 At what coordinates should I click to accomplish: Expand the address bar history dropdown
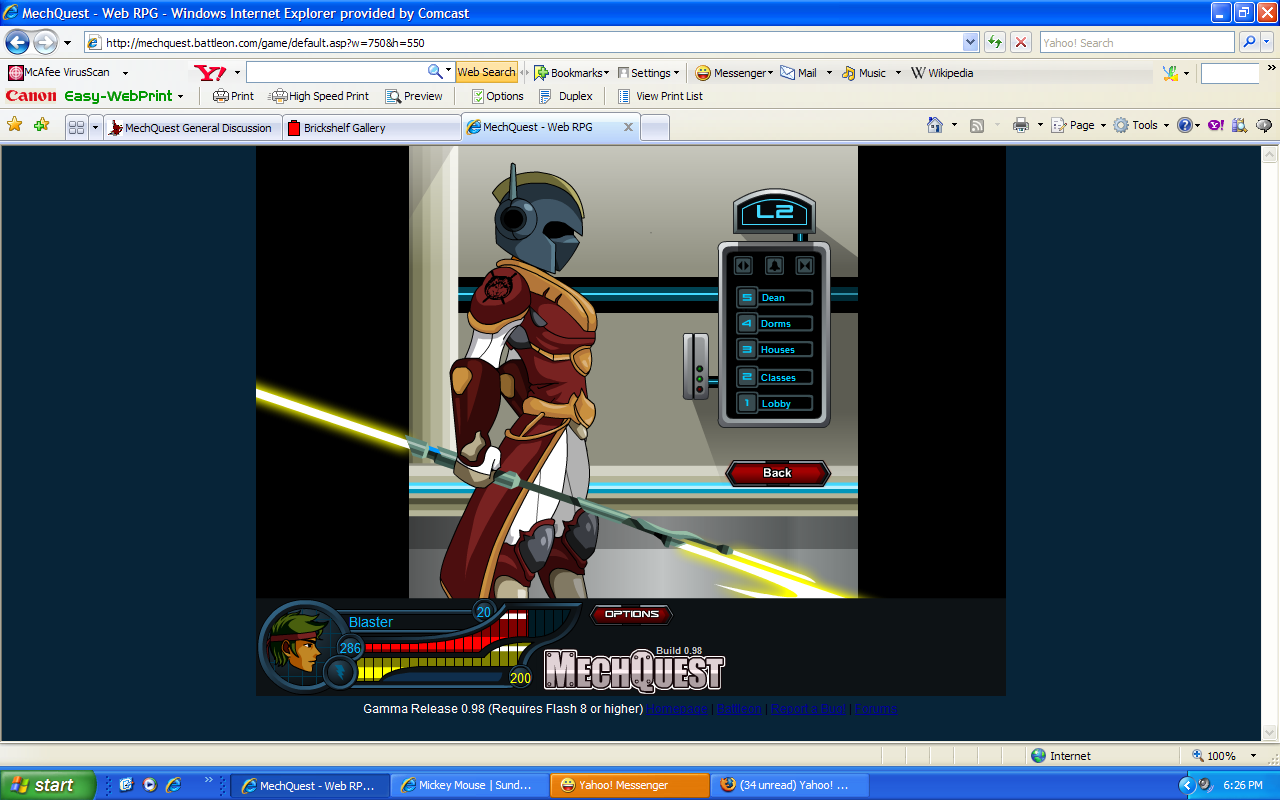[x=970, y=42]
